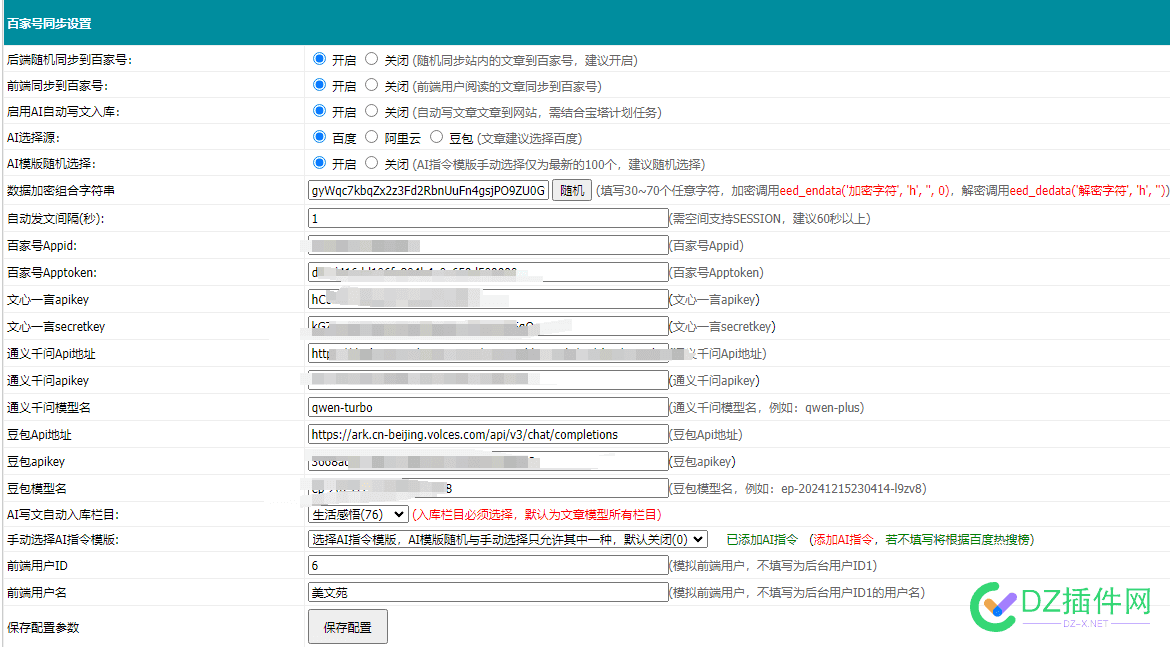Focus the 百家号Appid input field
The image size is (1170, 647).
(488, 245)
